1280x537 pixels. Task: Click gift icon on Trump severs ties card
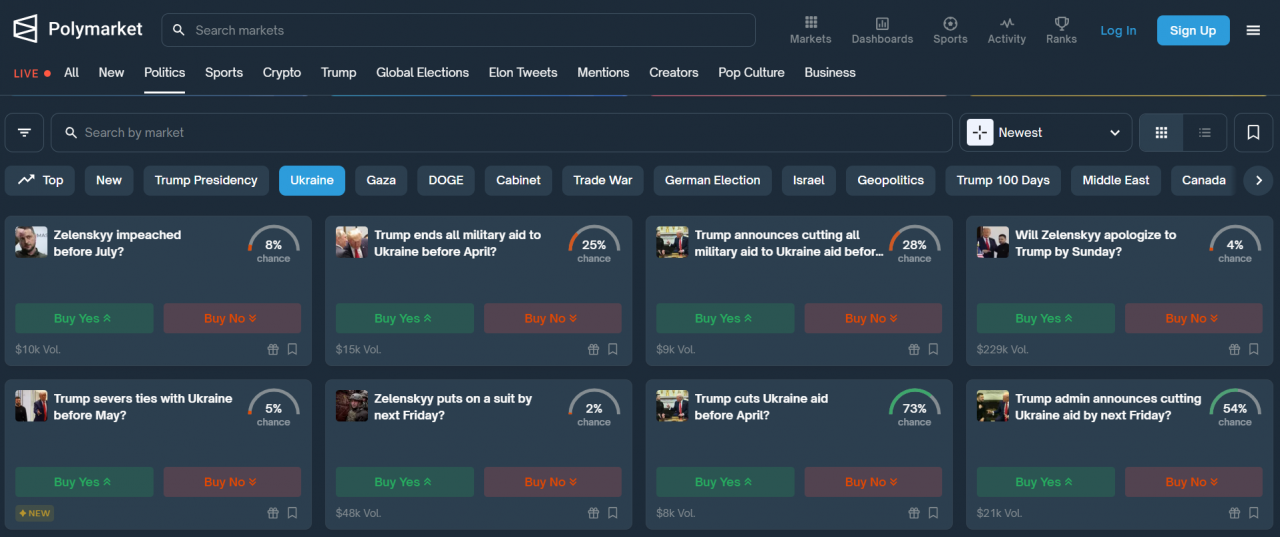272,513
